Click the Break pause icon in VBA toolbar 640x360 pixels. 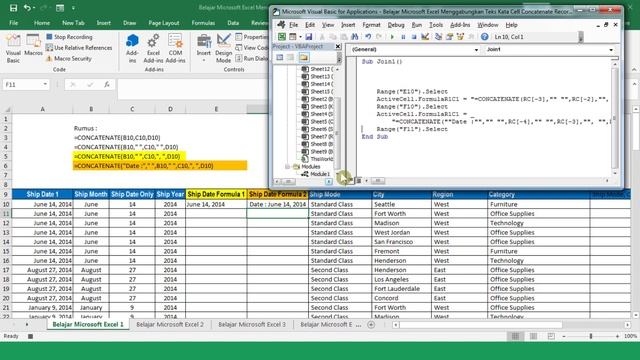click(403, 37)
